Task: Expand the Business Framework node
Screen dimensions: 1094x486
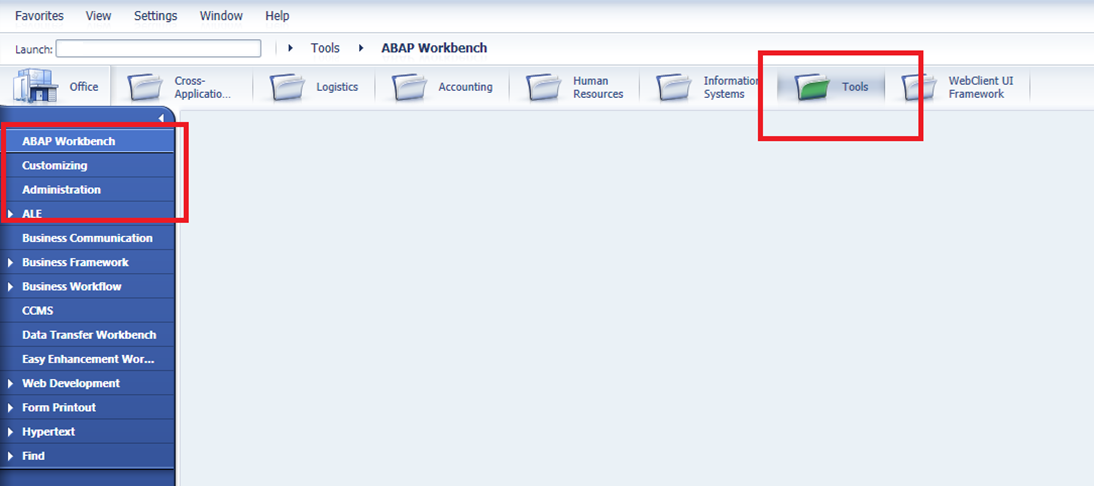Action: [x=10, y=263]
